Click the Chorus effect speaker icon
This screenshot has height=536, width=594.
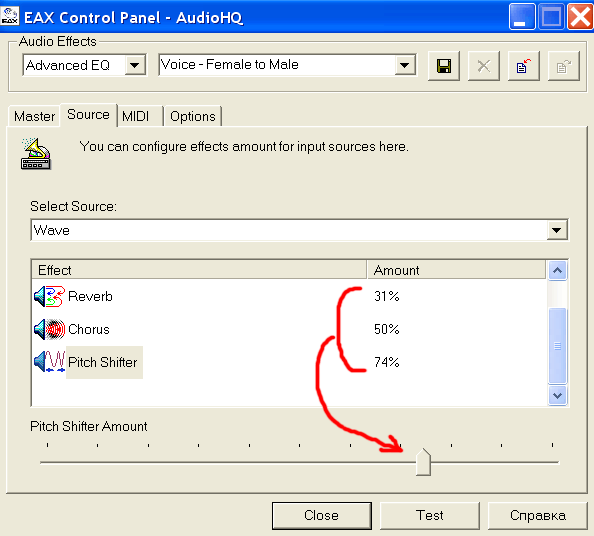49,329
